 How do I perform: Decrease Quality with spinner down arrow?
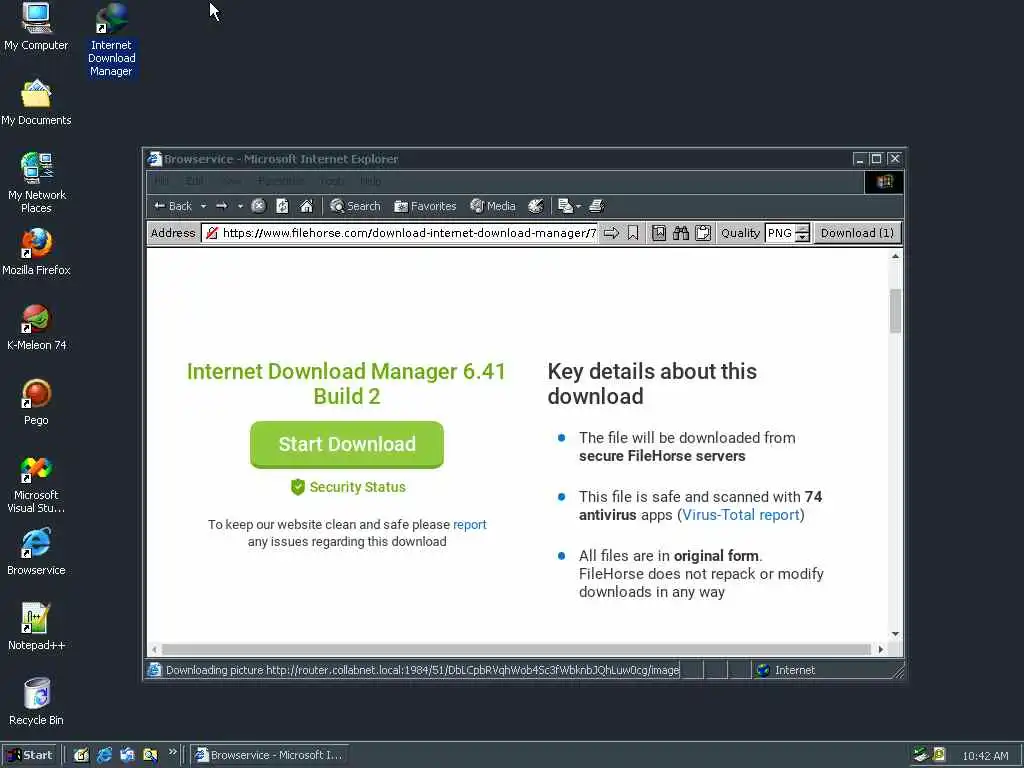click(x=803, y=238)
